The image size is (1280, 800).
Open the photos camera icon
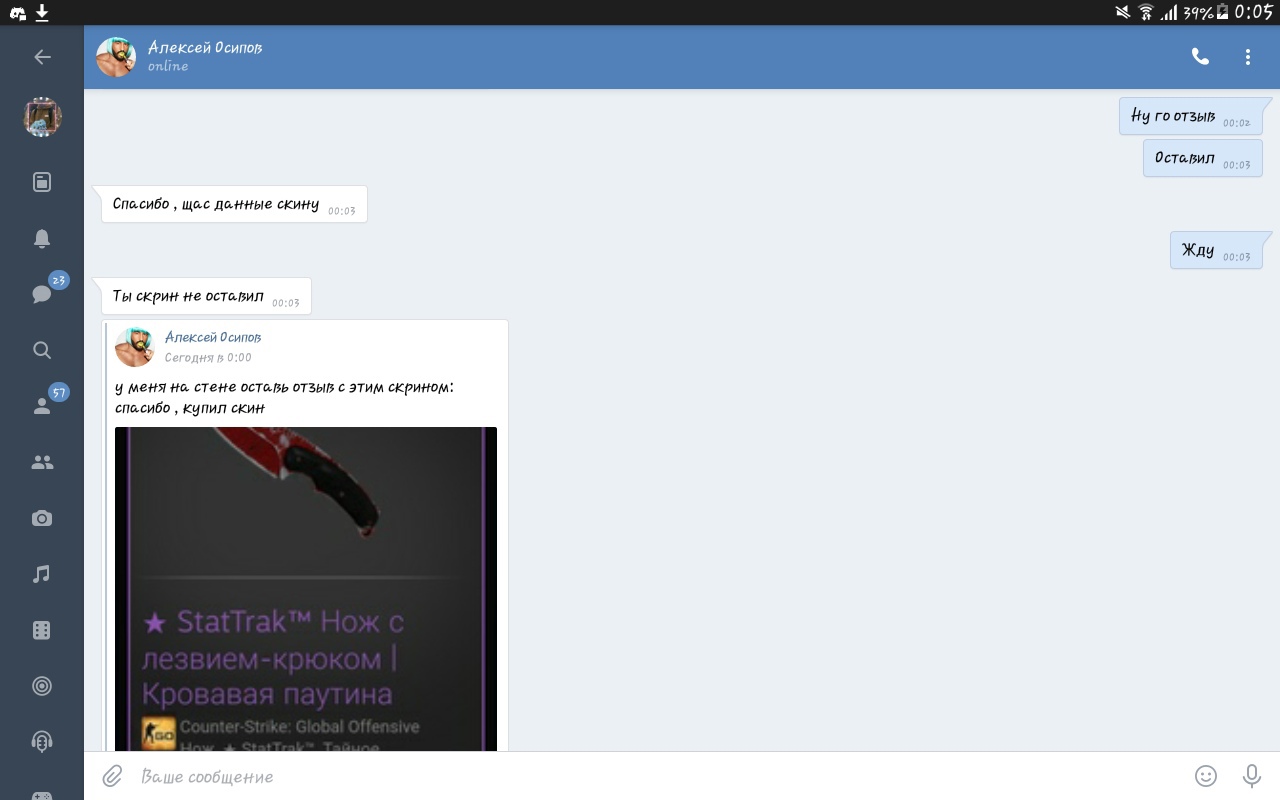pos(42,518)
